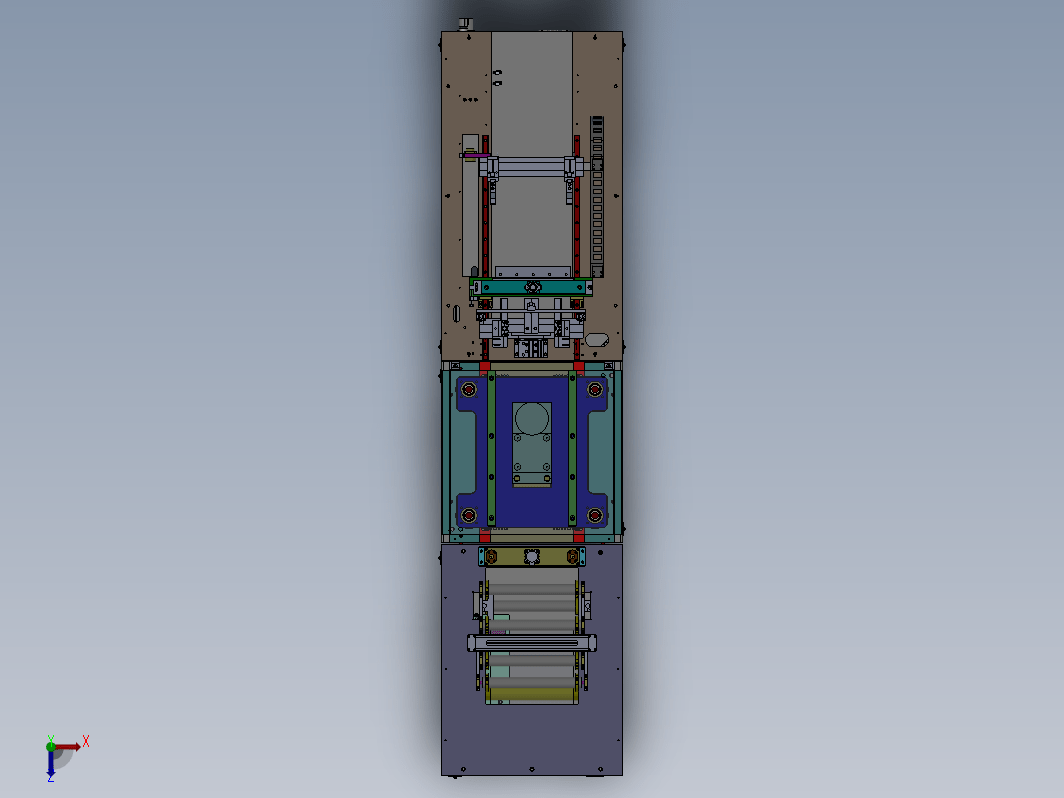
Task: Click the blue Z axis of orientation triad
Action: (x=51, y=763)
